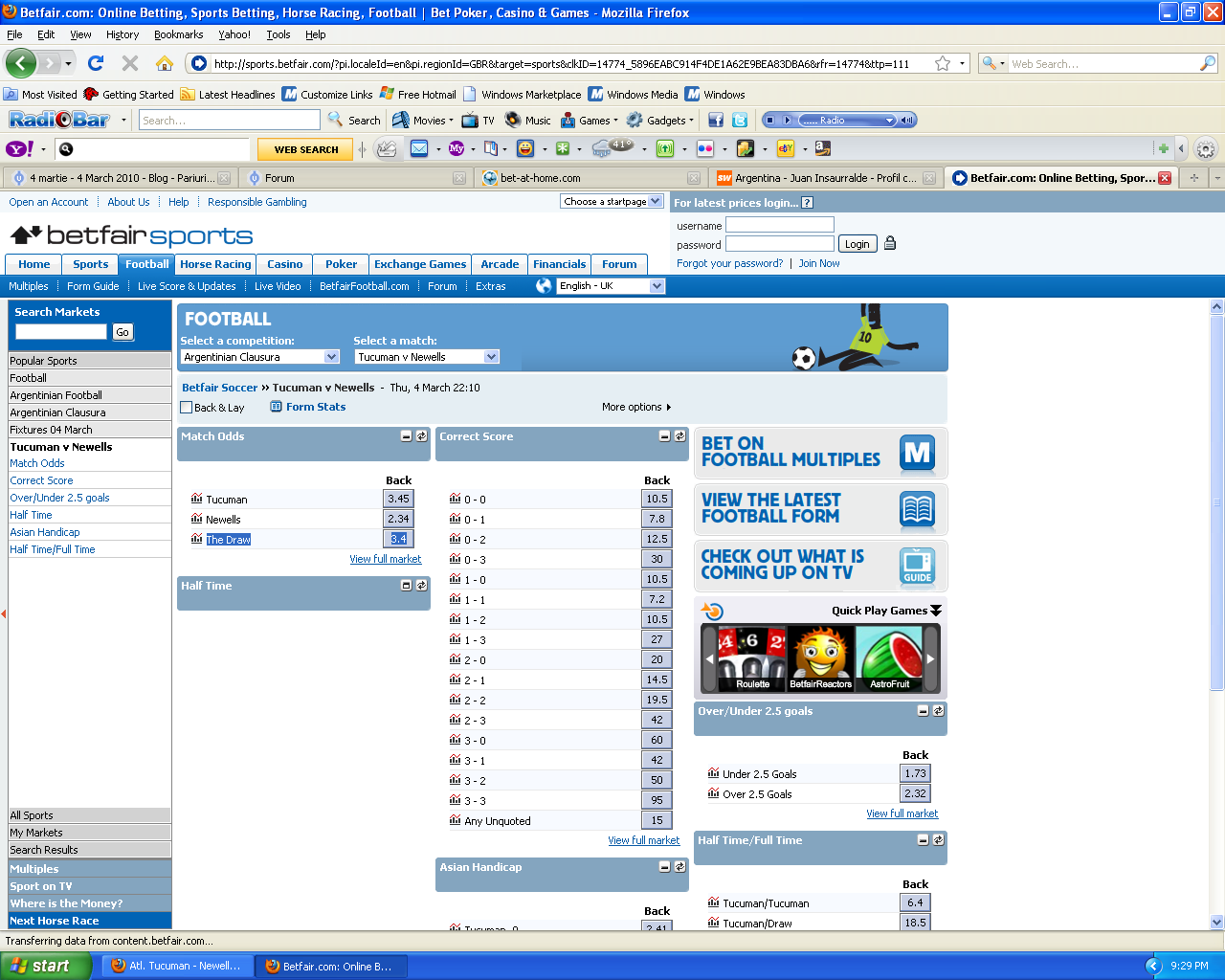Open Twitter icon in RadioBar toolbar
Image resolution: width=1225 pixels, height=980 pixels.
tap(740, 121)
